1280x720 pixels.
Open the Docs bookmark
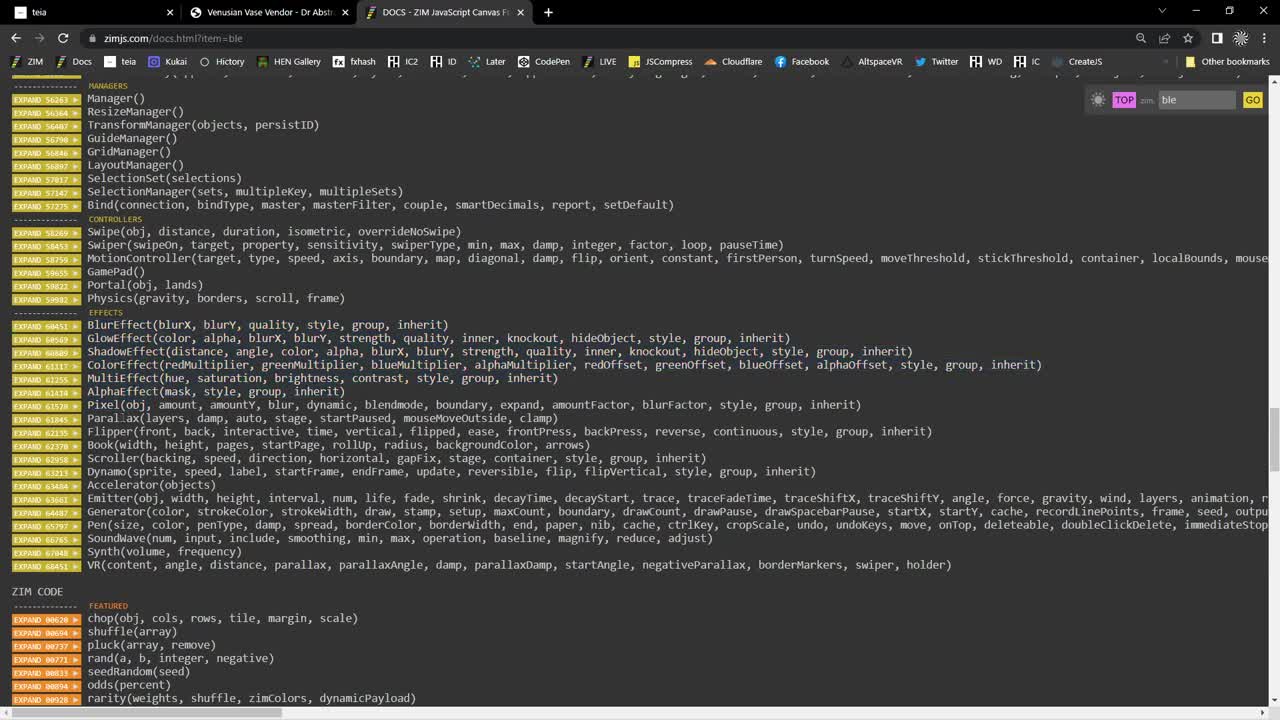click(x=74, y=61)
